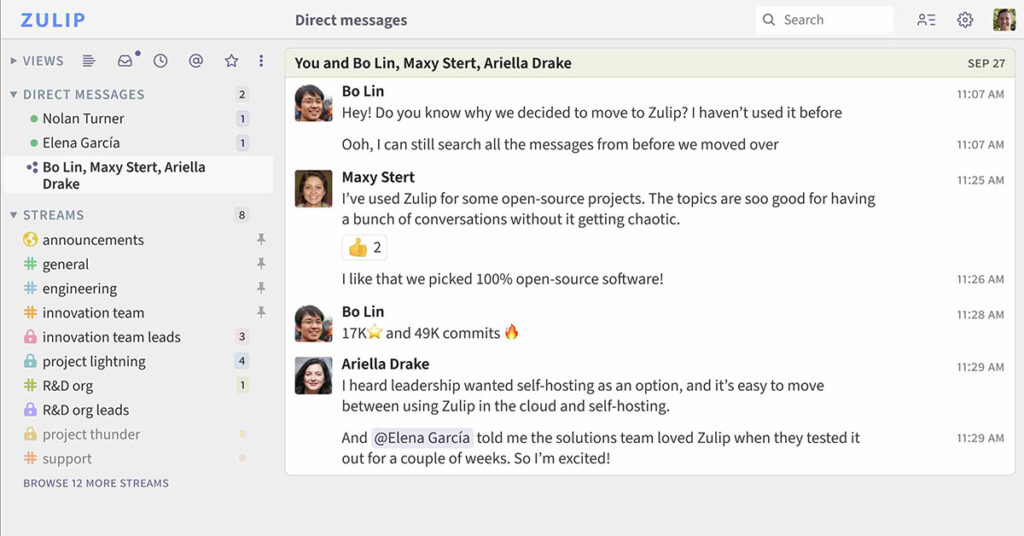Click Browse 12 more streams link
Screen dimensions: 1024x536
tap(96, 483)
